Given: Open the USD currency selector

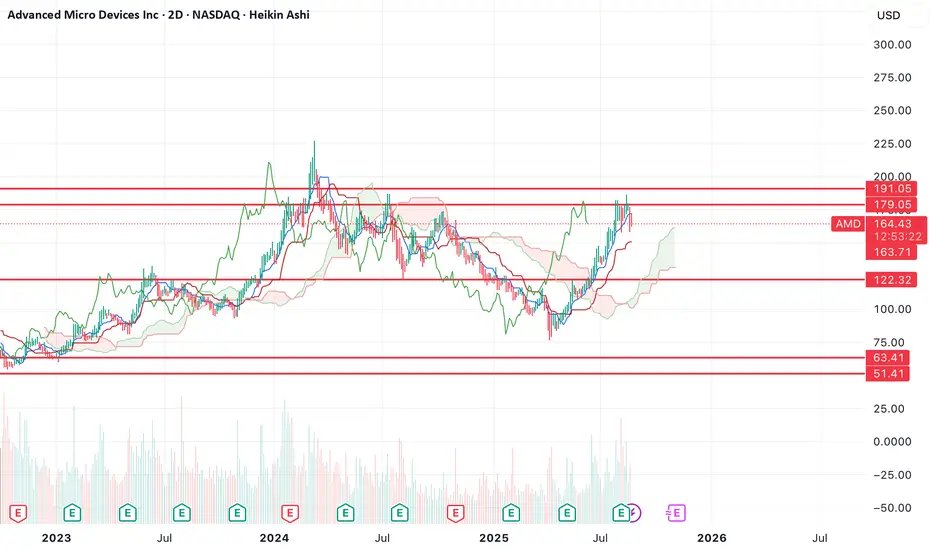Looking at the screenshot, I should click(889, 15).
